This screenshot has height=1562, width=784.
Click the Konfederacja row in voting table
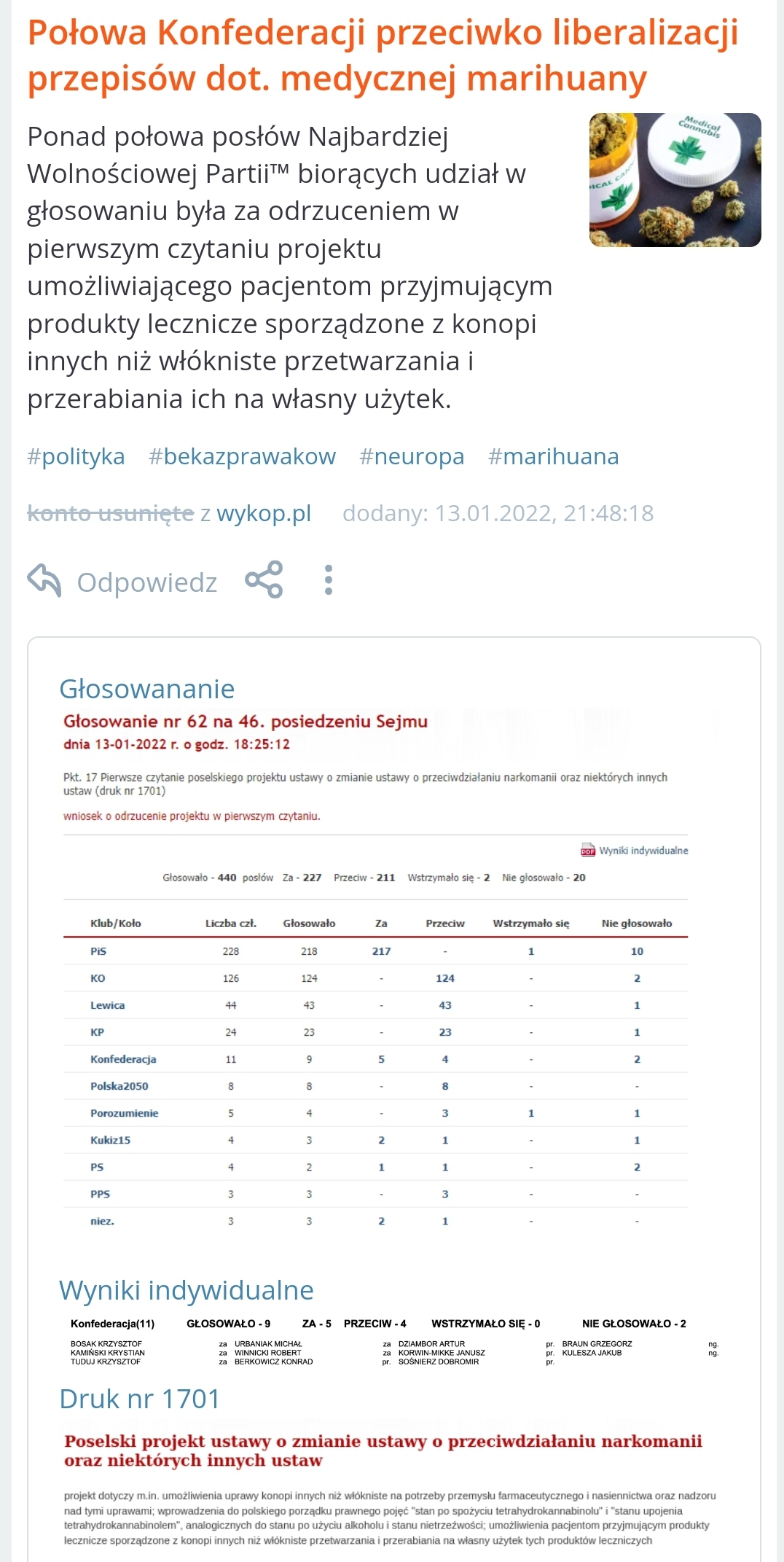tap(123, 1059)
